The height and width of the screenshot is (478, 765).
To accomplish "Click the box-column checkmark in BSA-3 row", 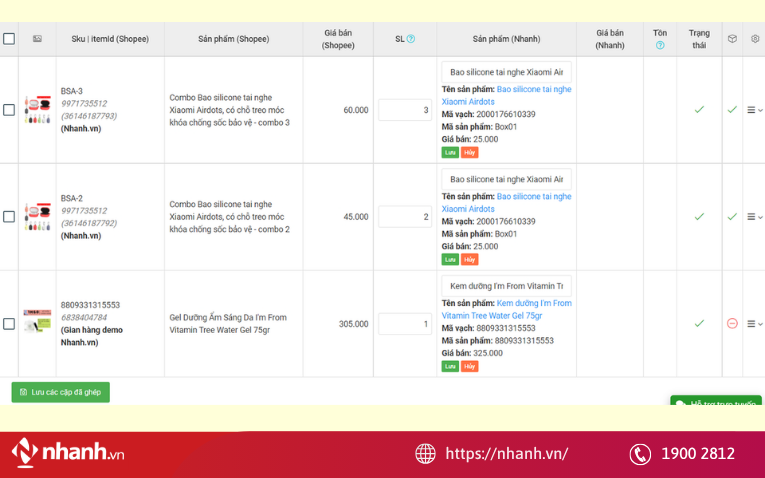I will 732,110.
